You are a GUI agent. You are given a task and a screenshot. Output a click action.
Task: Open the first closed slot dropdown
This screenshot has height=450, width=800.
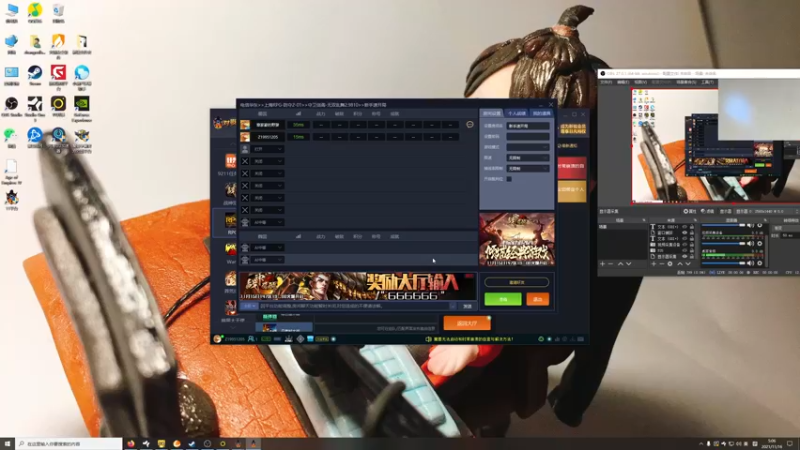[268, 161]
